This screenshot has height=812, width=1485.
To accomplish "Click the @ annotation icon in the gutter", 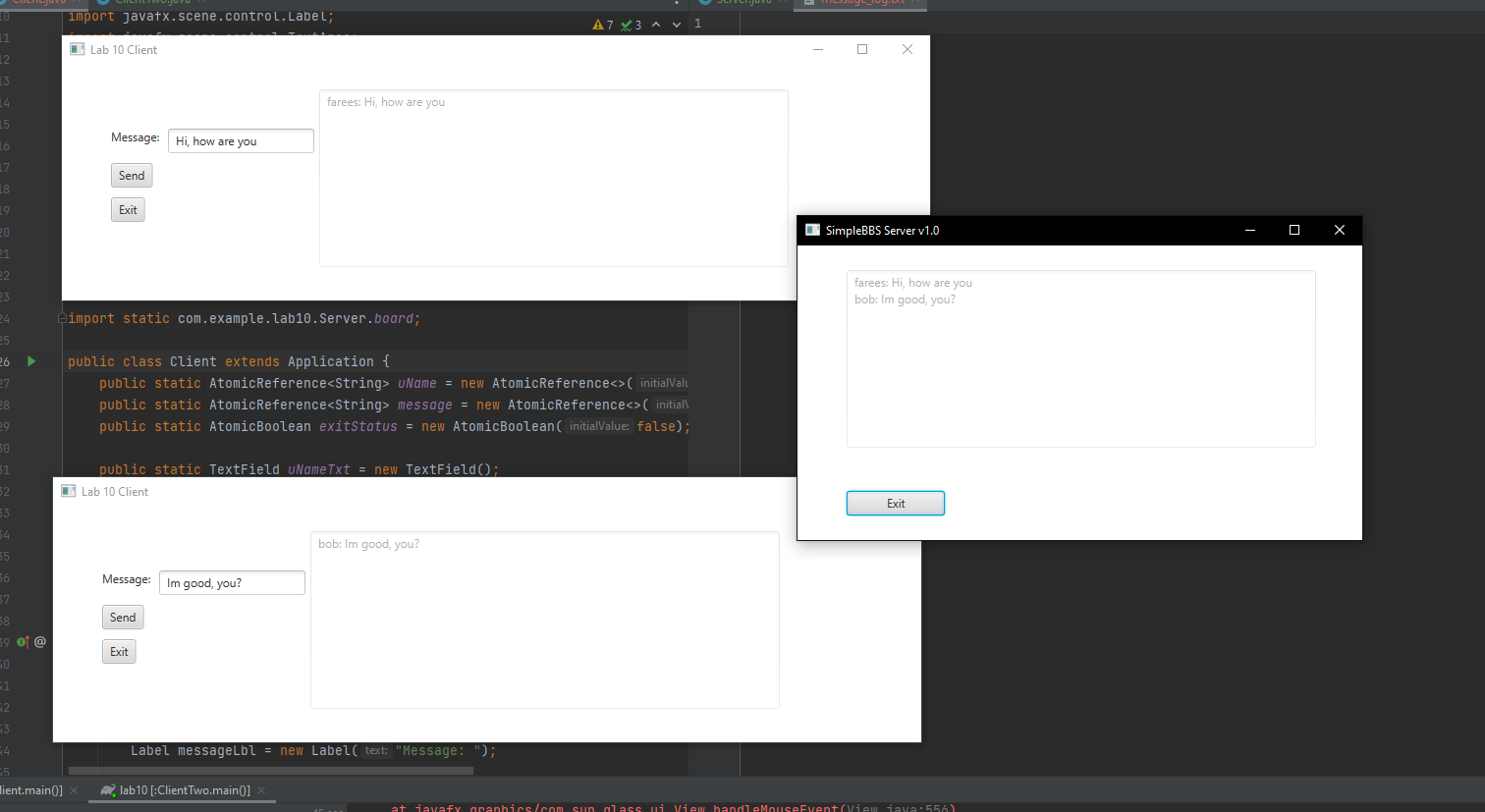I will (x=39, y=641).
